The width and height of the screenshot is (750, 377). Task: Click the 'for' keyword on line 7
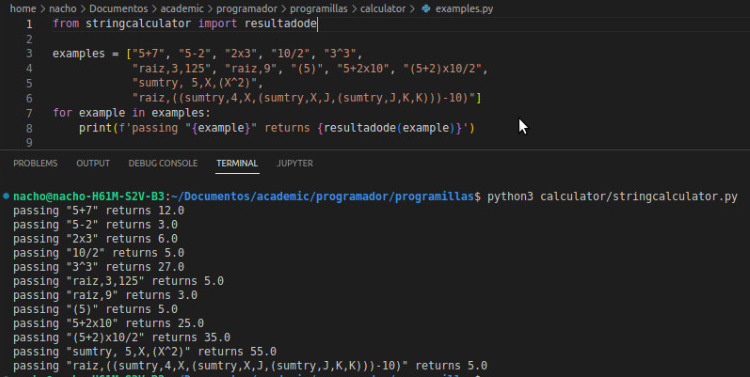62,113
